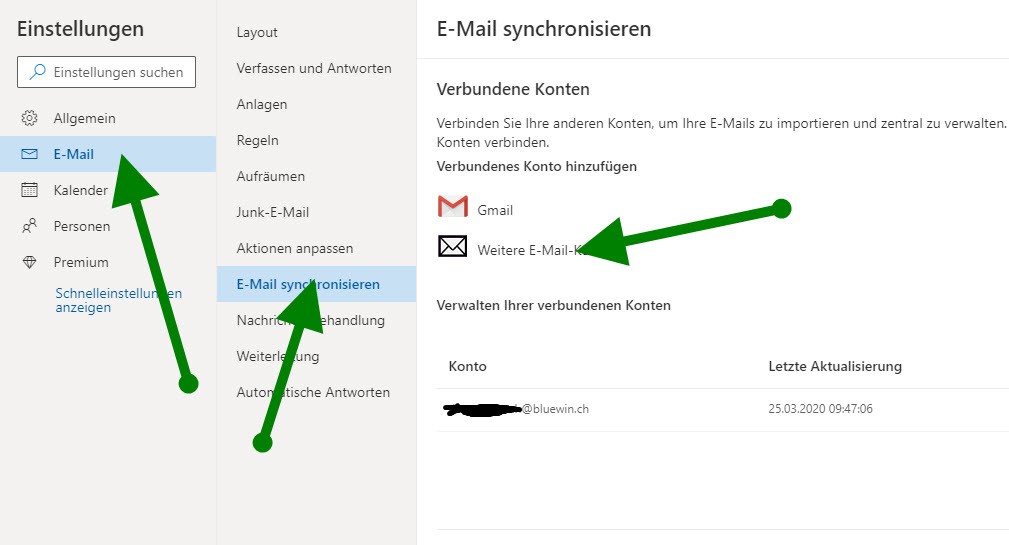The image size is (1009, 545).
Task: Type in the Einstellungen suchen search field
Action: click(x=117, y=72)
